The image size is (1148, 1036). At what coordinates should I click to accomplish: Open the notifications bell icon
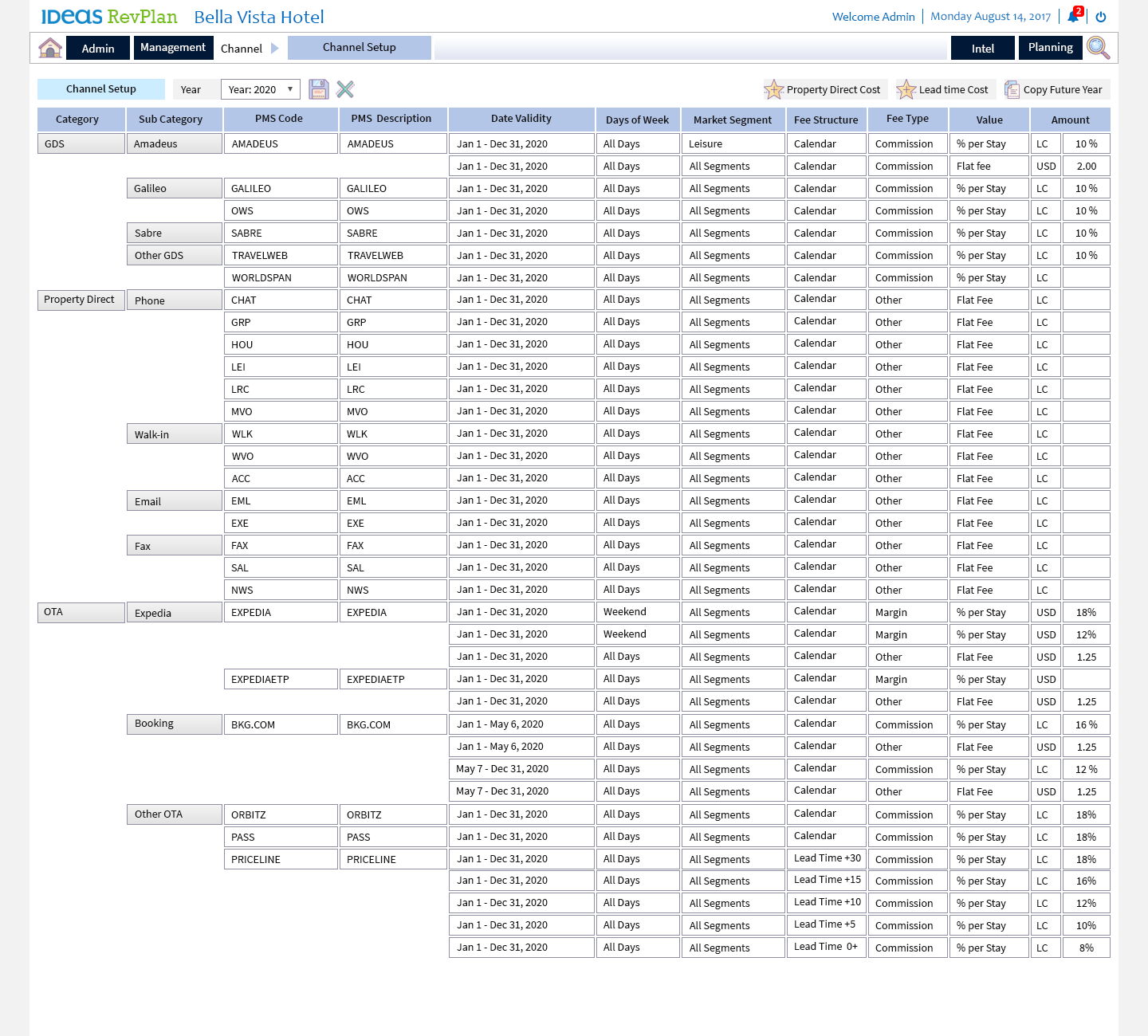point(1074,17)
